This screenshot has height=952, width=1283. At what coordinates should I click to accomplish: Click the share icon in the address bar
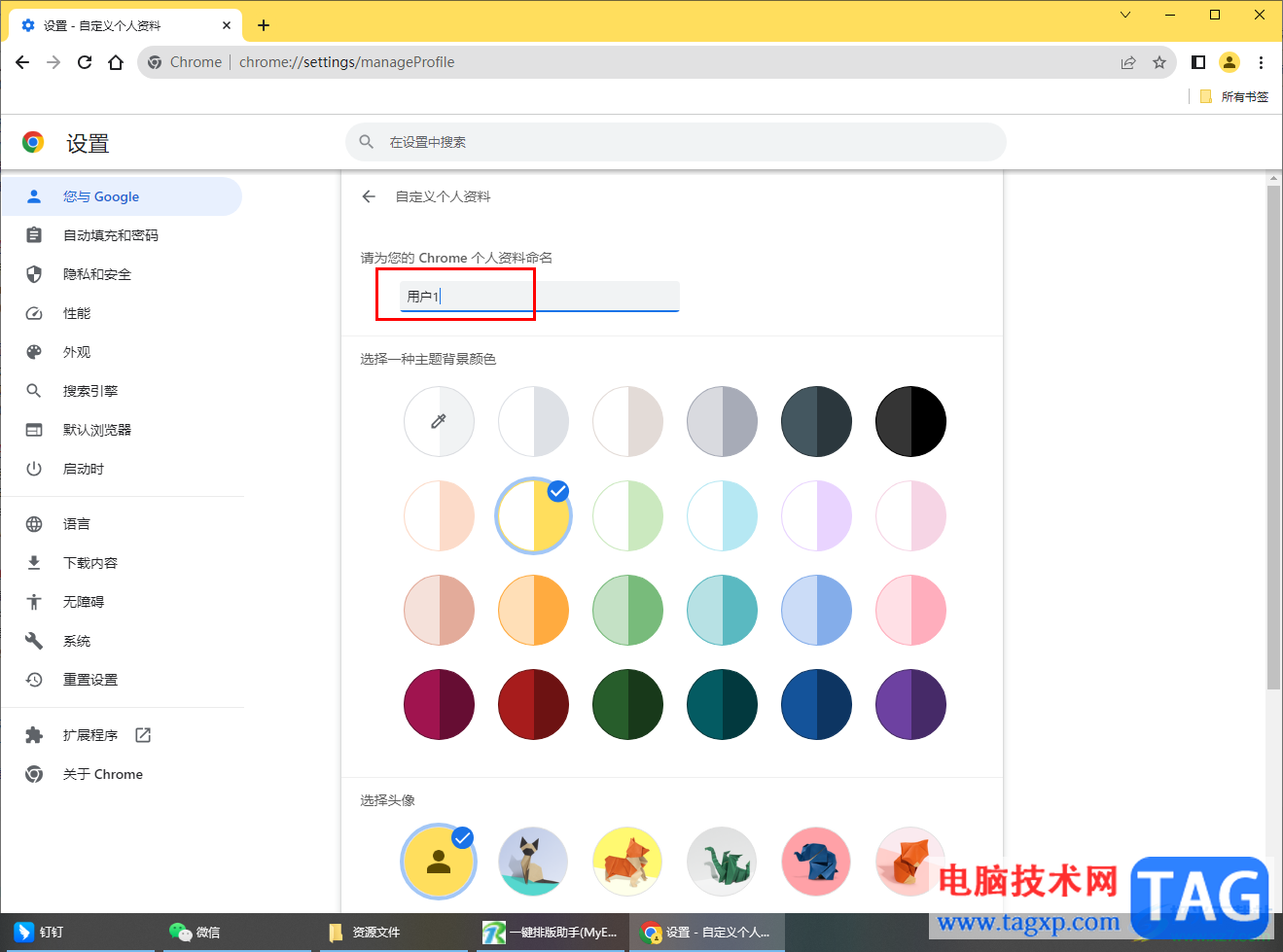(1128, 61)
